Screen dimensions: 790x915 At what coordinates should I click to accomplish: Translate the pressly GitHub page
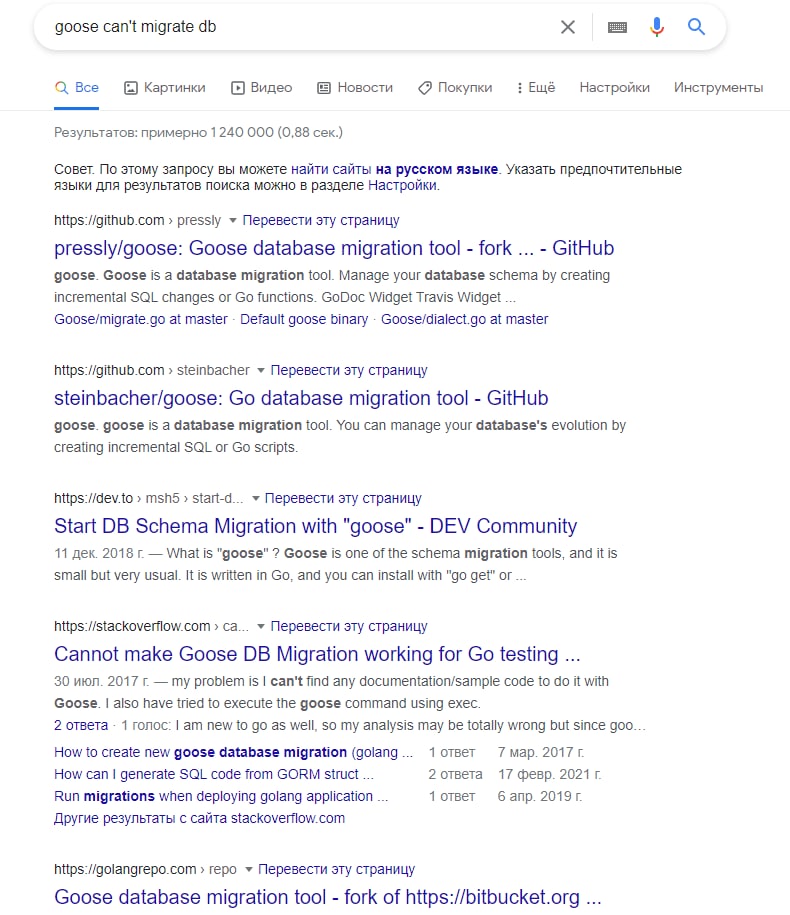321,221
